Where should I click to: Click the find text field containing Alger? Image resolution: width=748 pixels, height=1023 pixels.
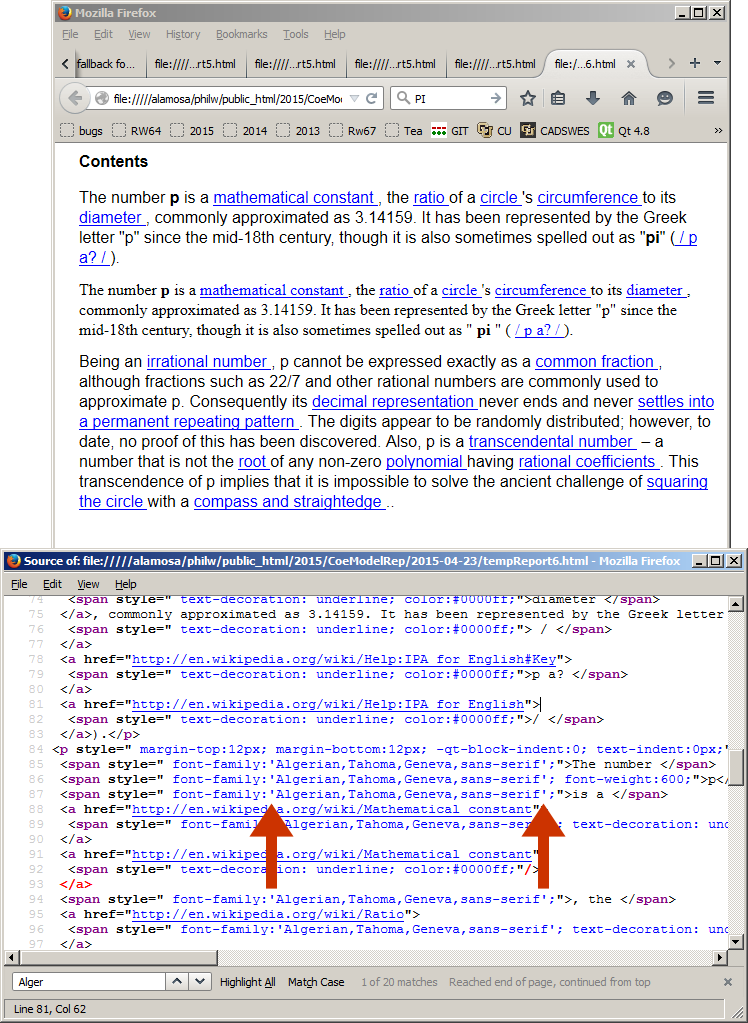coord(88,982)
